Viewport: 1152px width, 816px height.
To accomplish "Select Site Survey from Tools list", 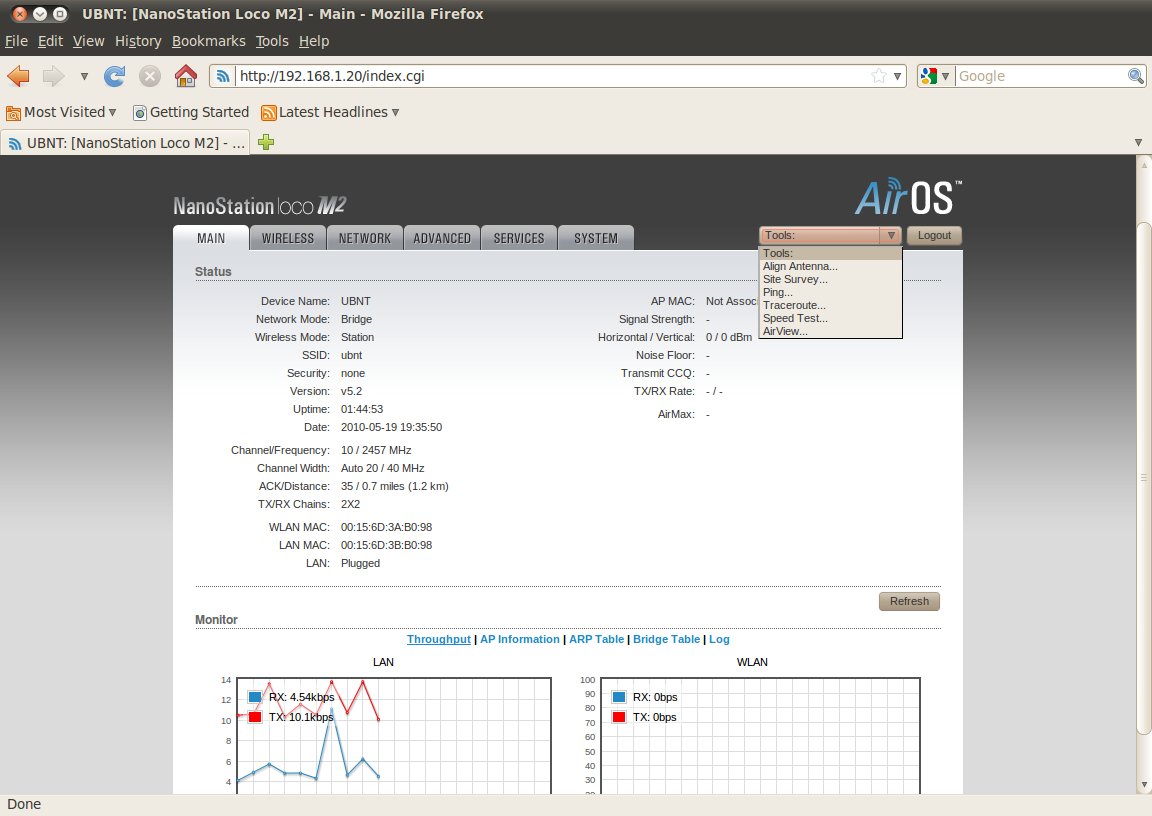I will tap(795, 279).
